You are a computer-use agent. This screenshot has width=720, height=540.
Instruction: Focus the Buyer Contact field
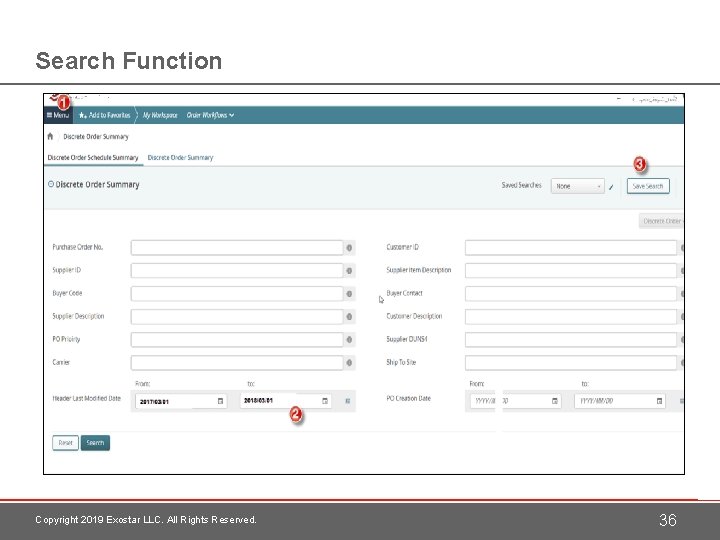(571, 293)
